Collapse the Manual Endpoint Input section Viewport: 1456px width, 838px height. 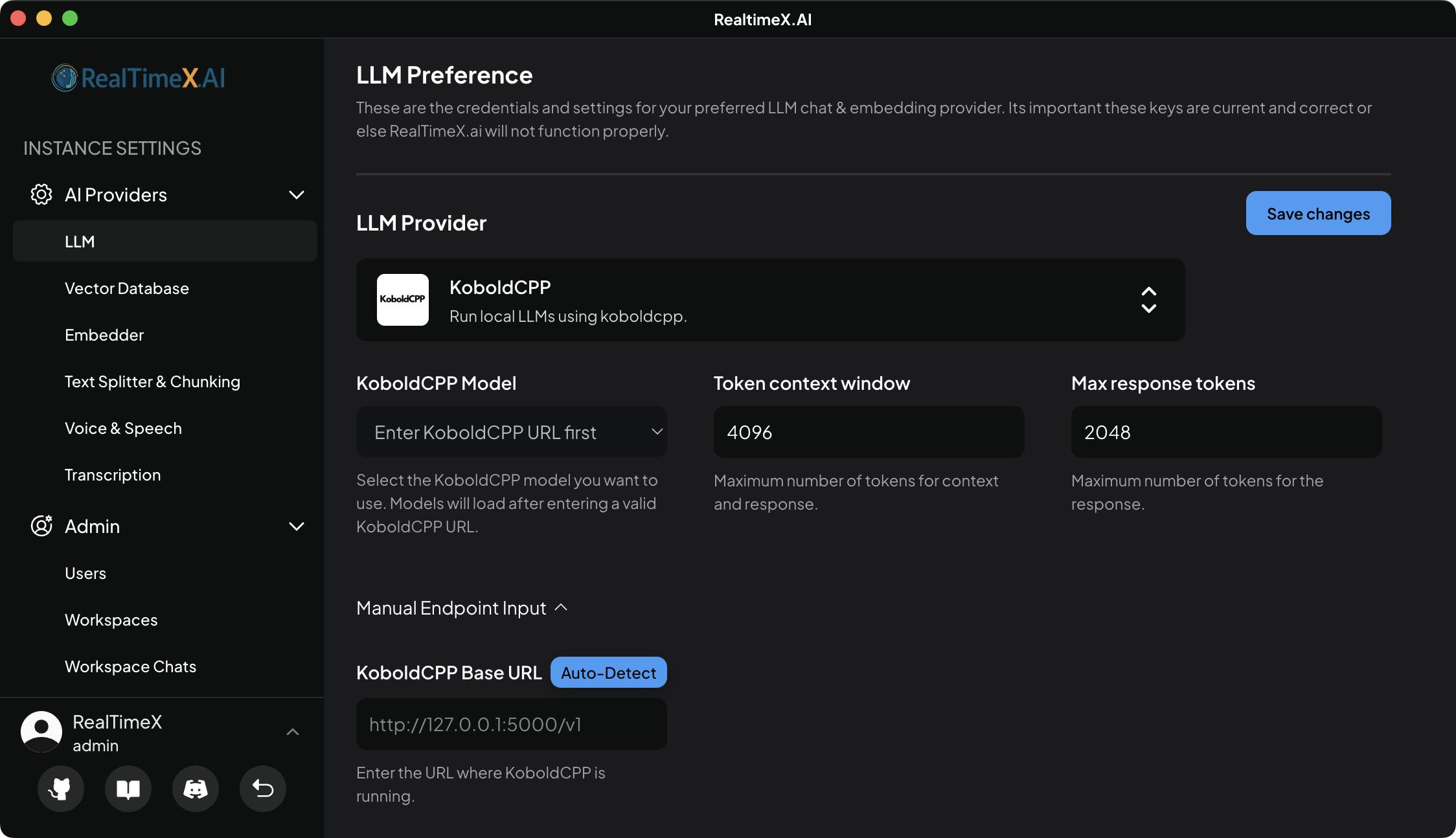(561, 607)
